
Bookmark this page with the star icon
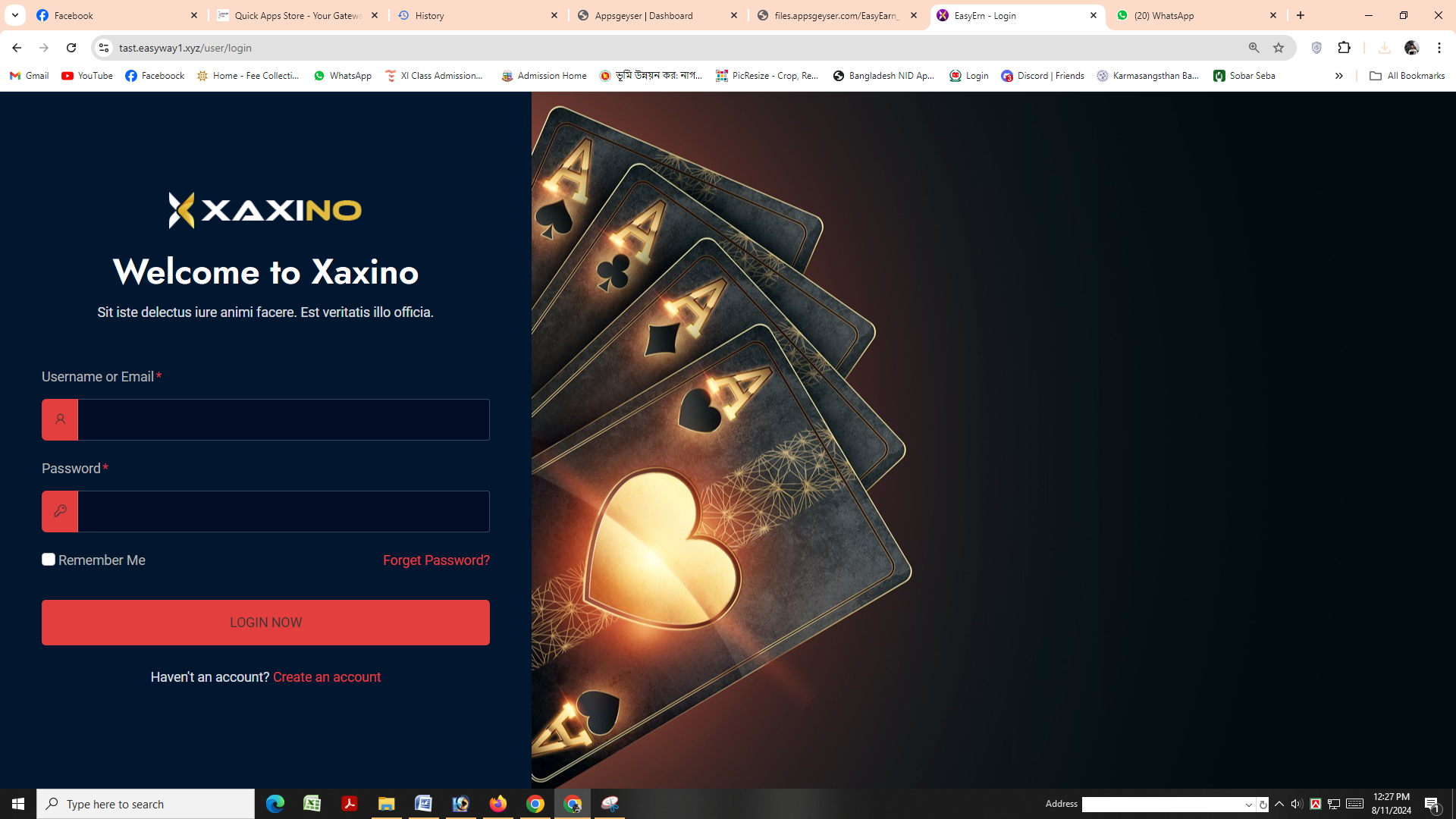[x=1279, y=48]
